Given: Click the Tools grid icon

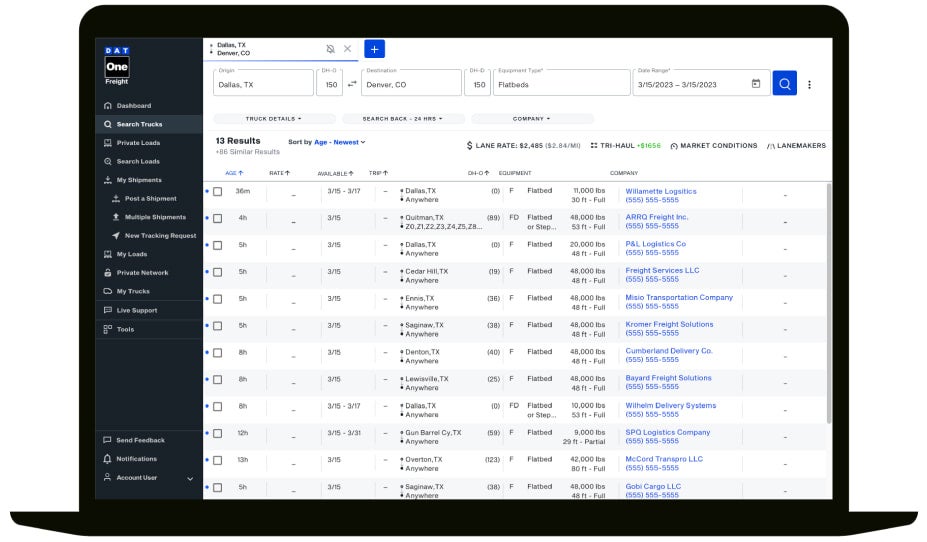Looking at the screenshot, I should (108, 329).
